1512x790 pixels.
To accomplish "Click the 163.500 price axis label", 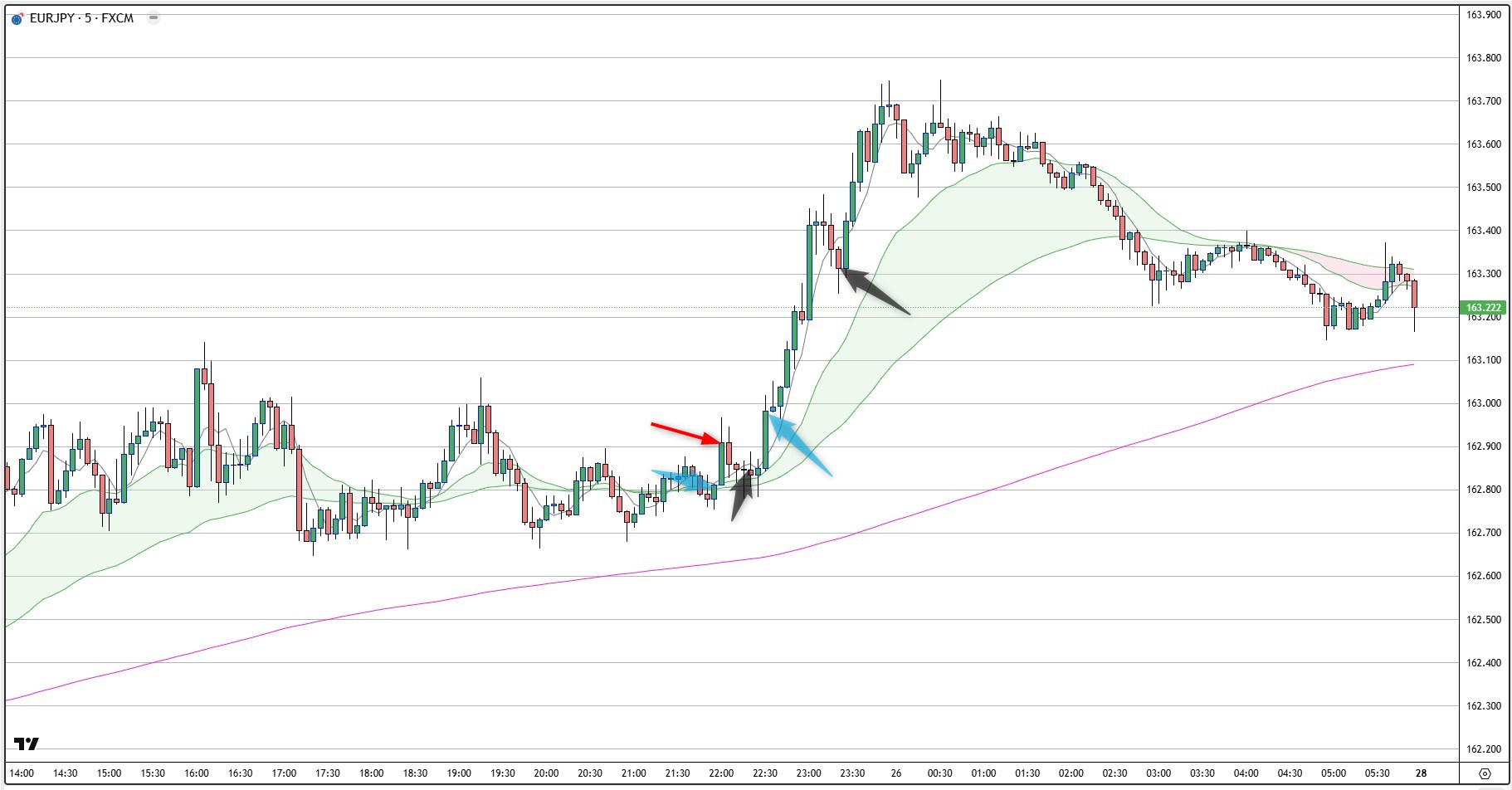I will click(x=1484, y=187).
